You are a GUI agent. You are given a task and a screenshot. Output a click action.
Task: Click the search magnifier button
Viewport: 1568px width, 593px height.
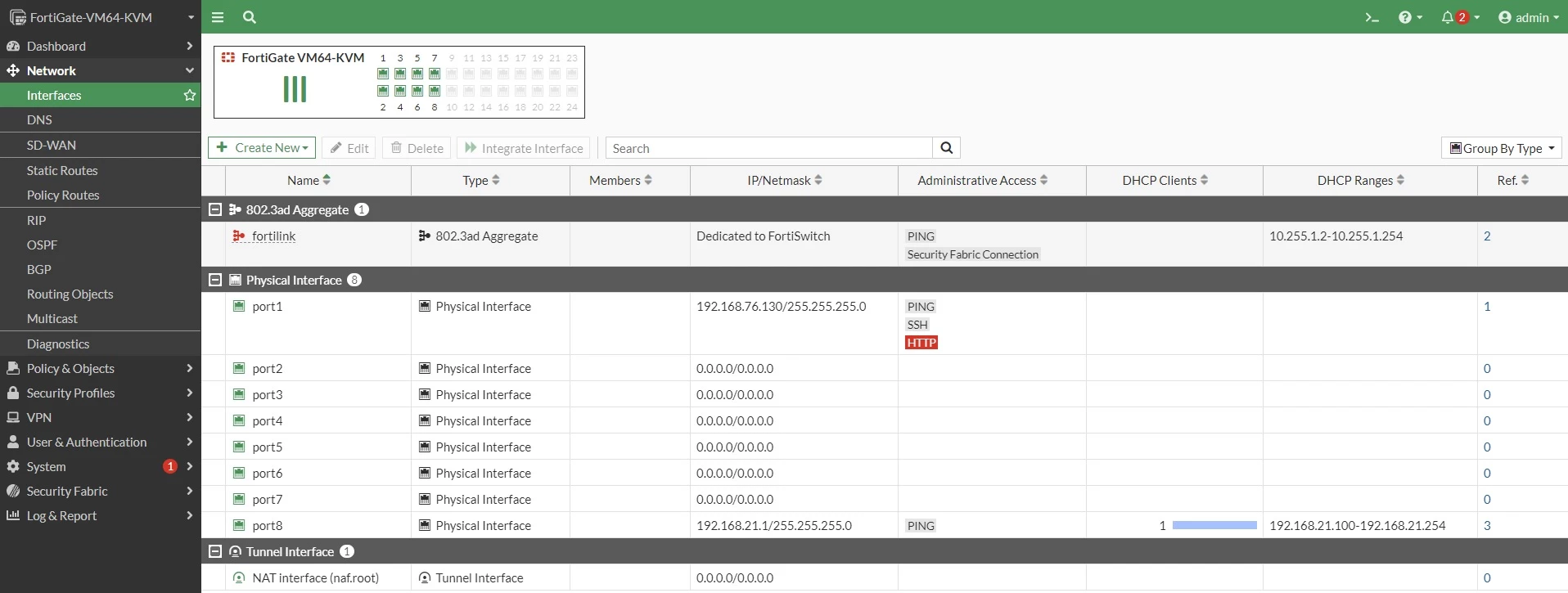click(x=946, y=148)
